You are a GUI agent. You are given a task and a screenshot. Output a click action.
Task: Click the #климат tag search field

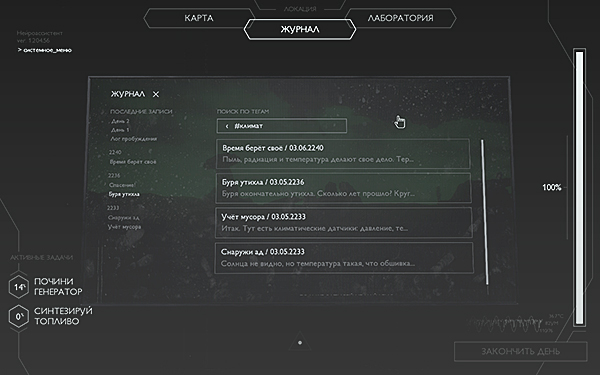point(282,126)
